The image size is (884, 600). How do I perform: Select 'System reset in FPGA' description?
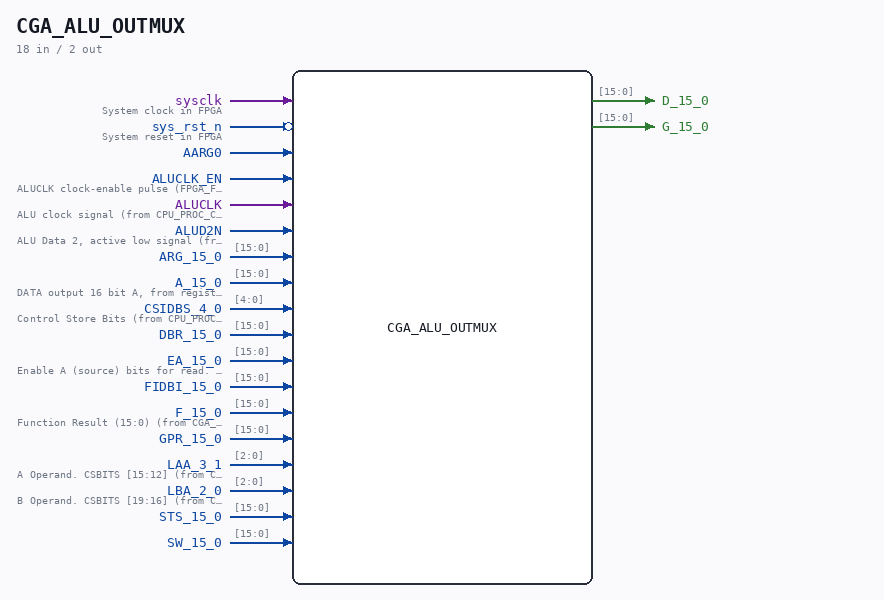[162, 136]
